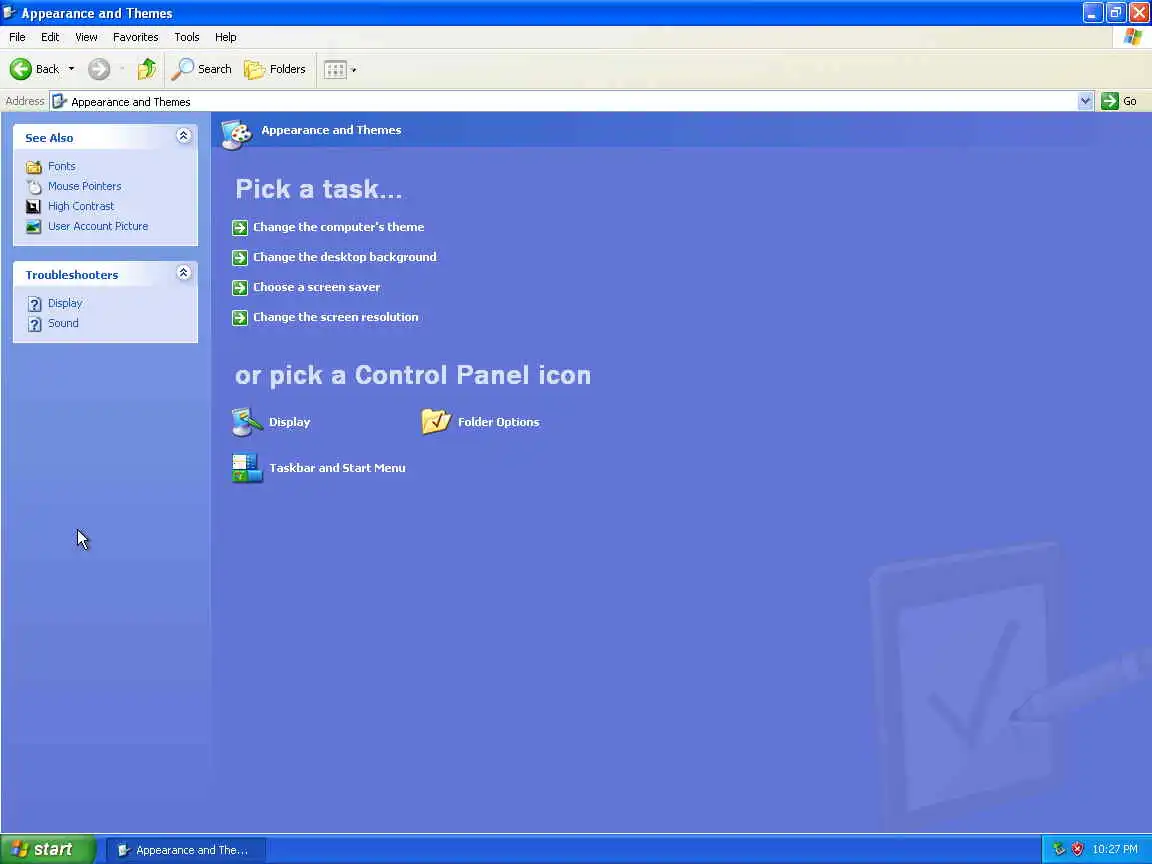Open the Views toolbar icon
Screen dimensions: 1152x864
click(x=335, y=70)
